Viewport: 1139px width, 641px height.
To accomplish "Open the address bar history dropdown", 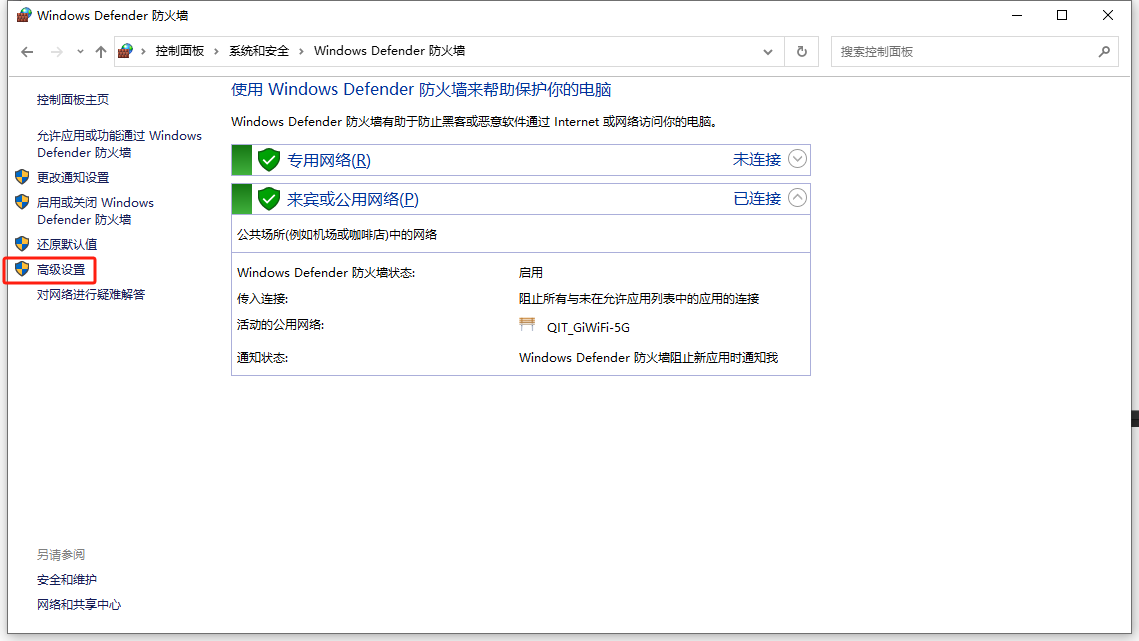I will (x=768, y=52).
